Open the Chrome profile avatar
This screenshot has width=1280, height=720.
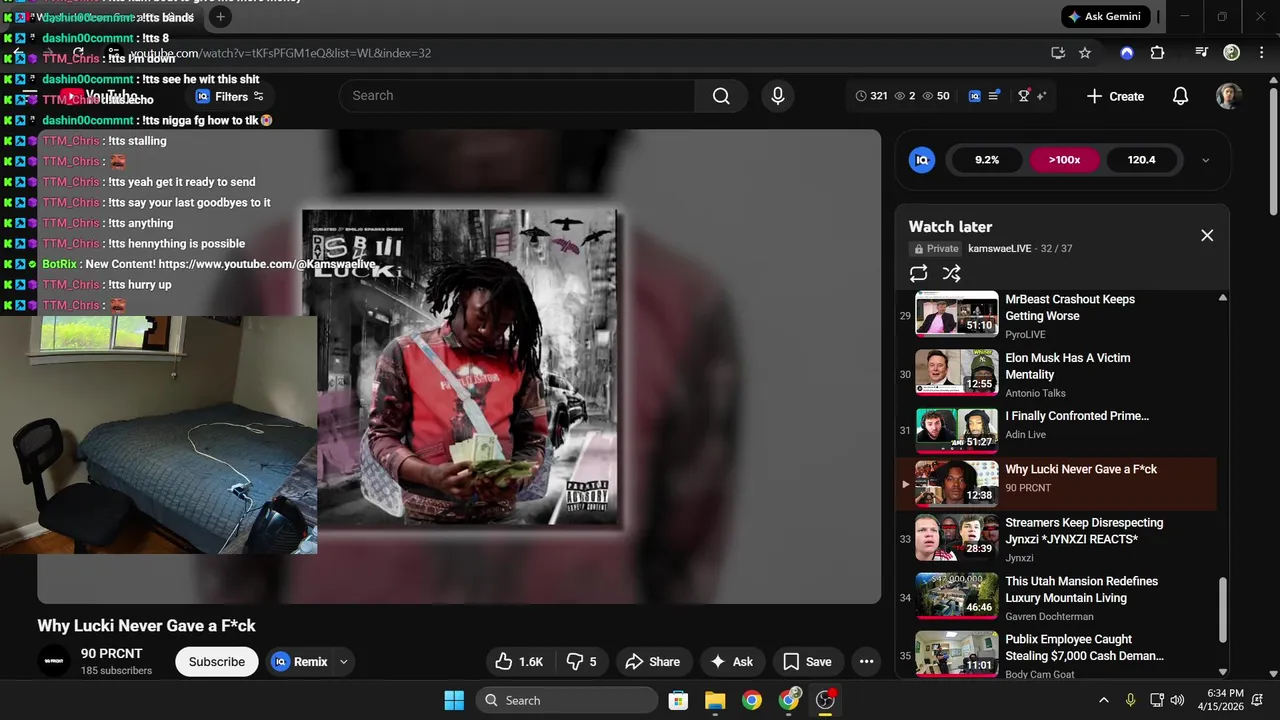click(1232, 52)
